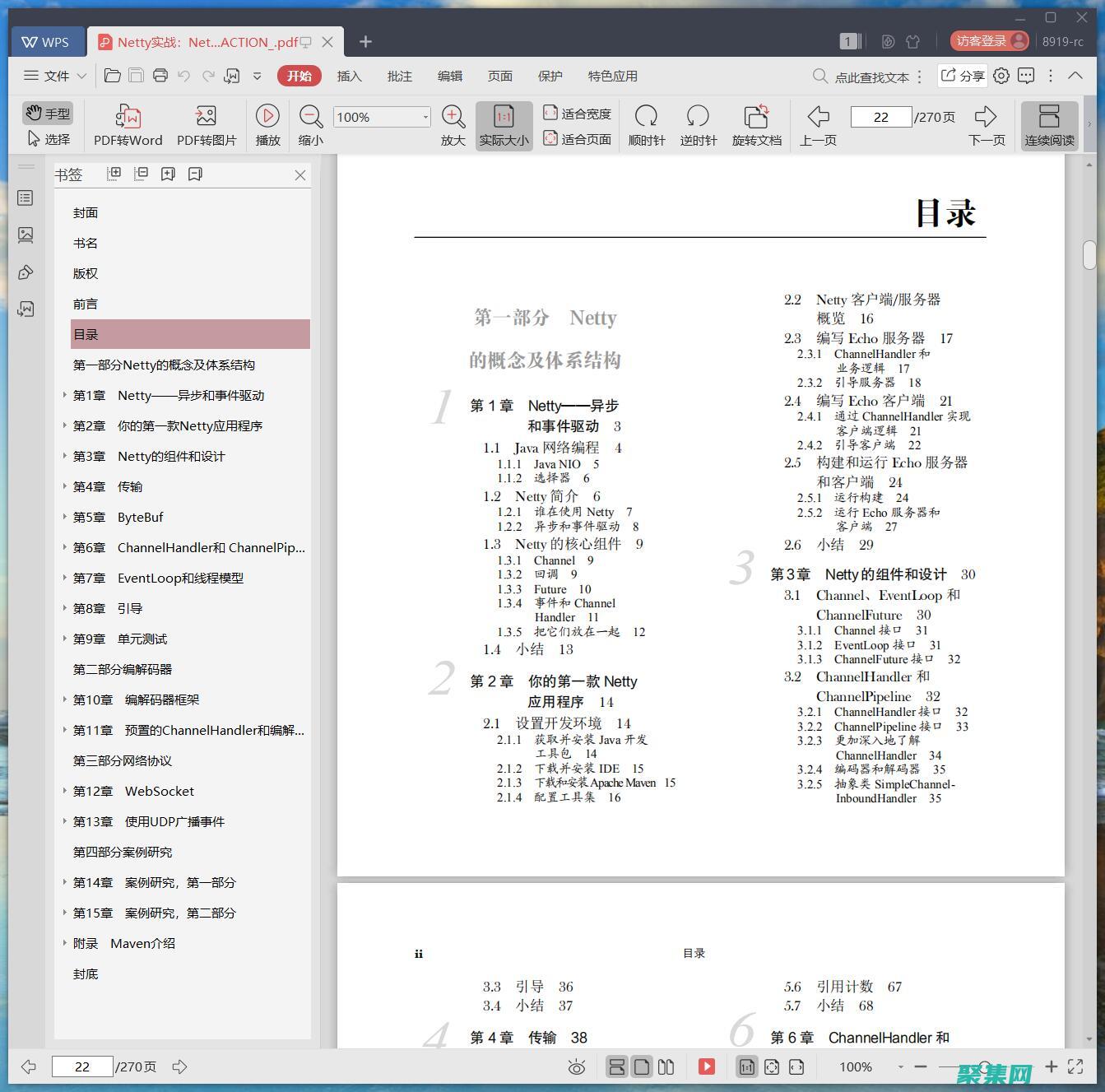Open the thumbnail panel in left sidebar
The image size is (1105, 1092).
[26, 235]
